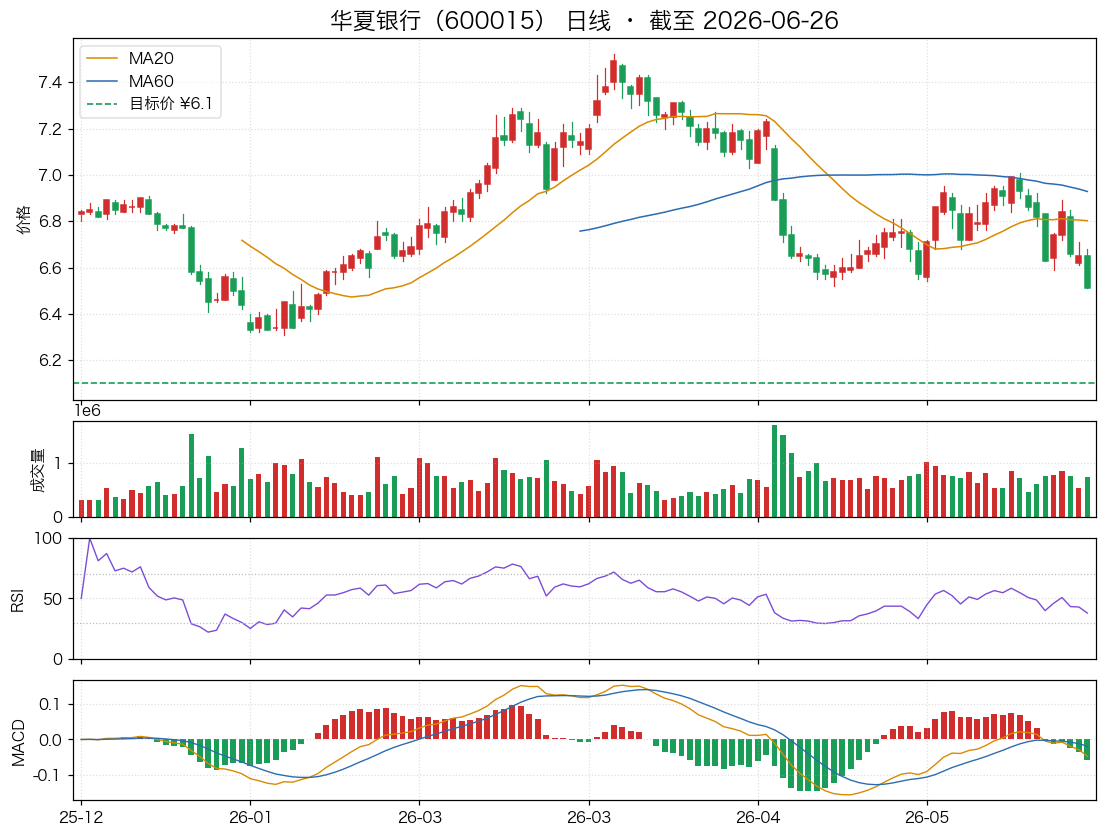Click the MACD axis label

point(18,743)
